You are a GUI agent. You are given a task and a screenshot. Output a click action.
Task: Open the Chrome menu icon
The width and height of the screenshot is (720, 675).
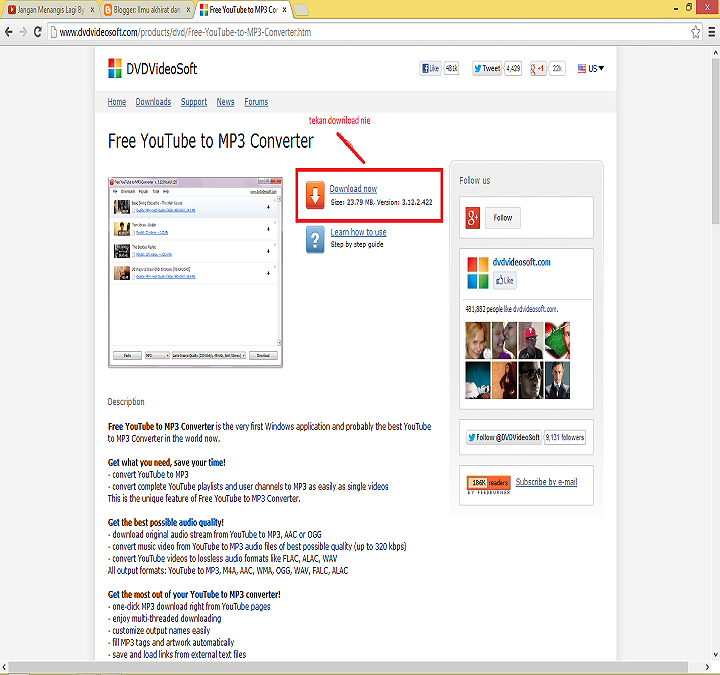[x=711, y=32]
